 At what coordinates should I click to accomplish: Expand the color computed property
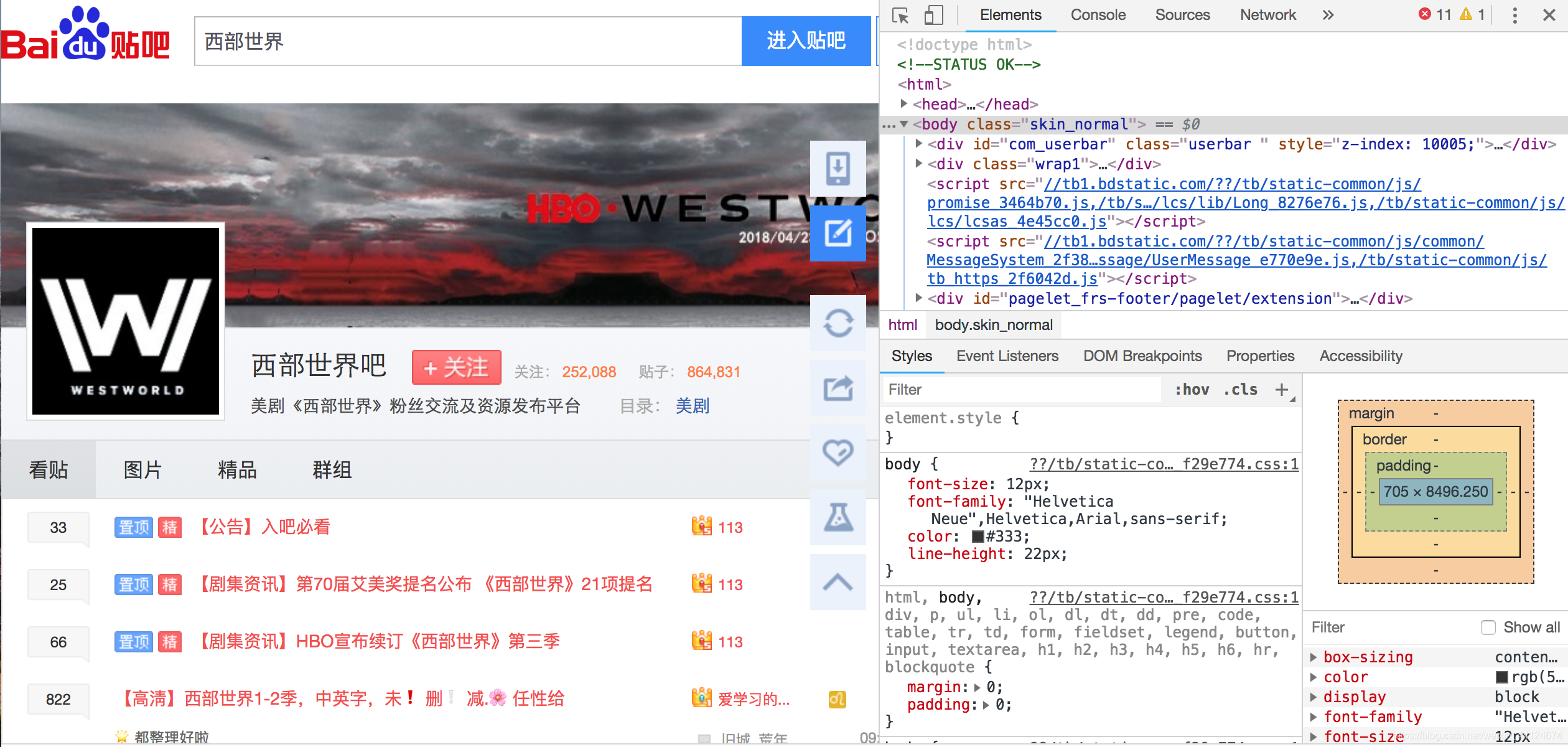(x=1314, y=677)
